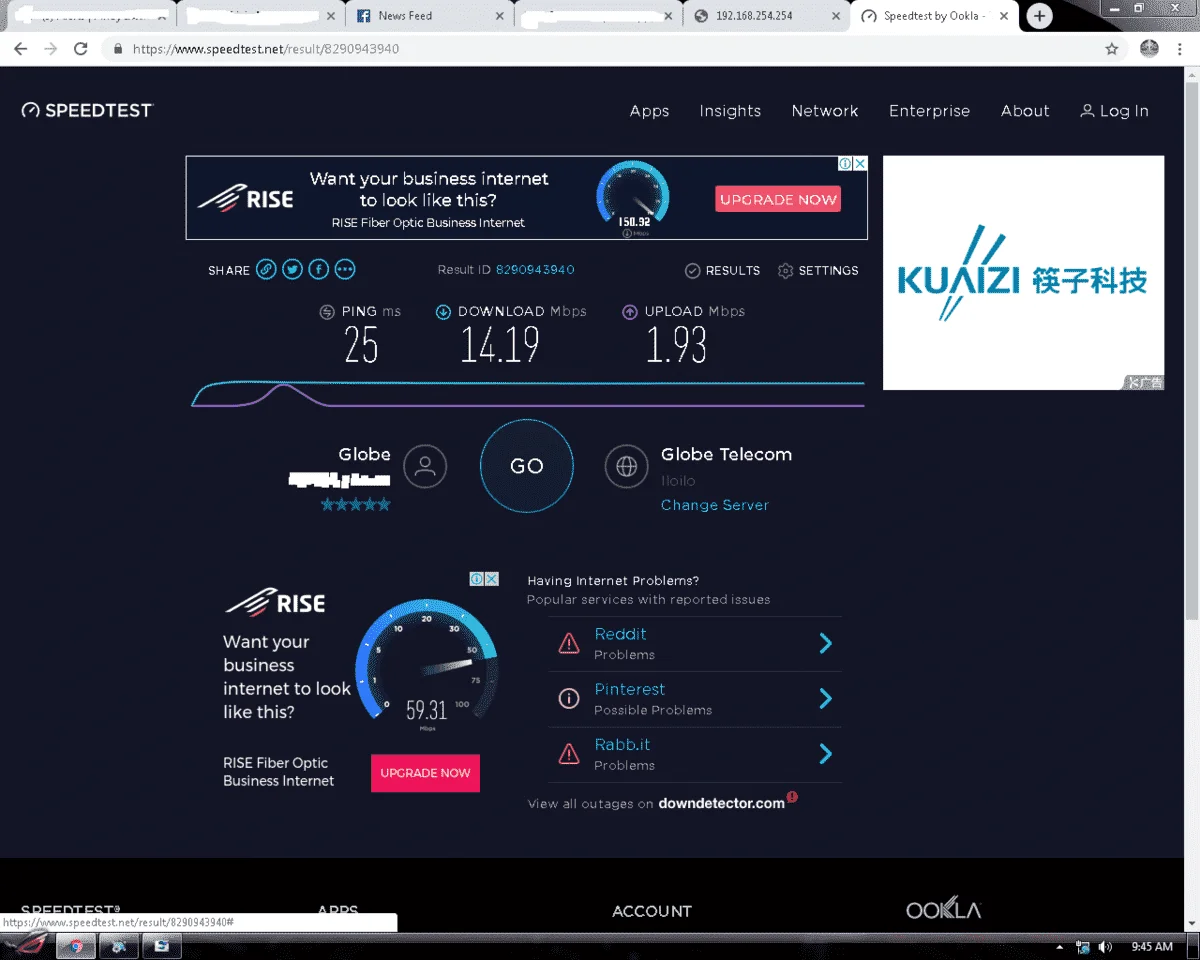Click Rabb.it service name

pos(622,744)
